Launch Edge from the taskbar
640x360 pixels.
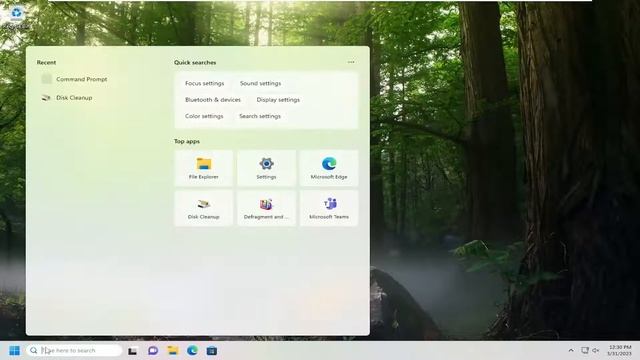pos(192,351)
